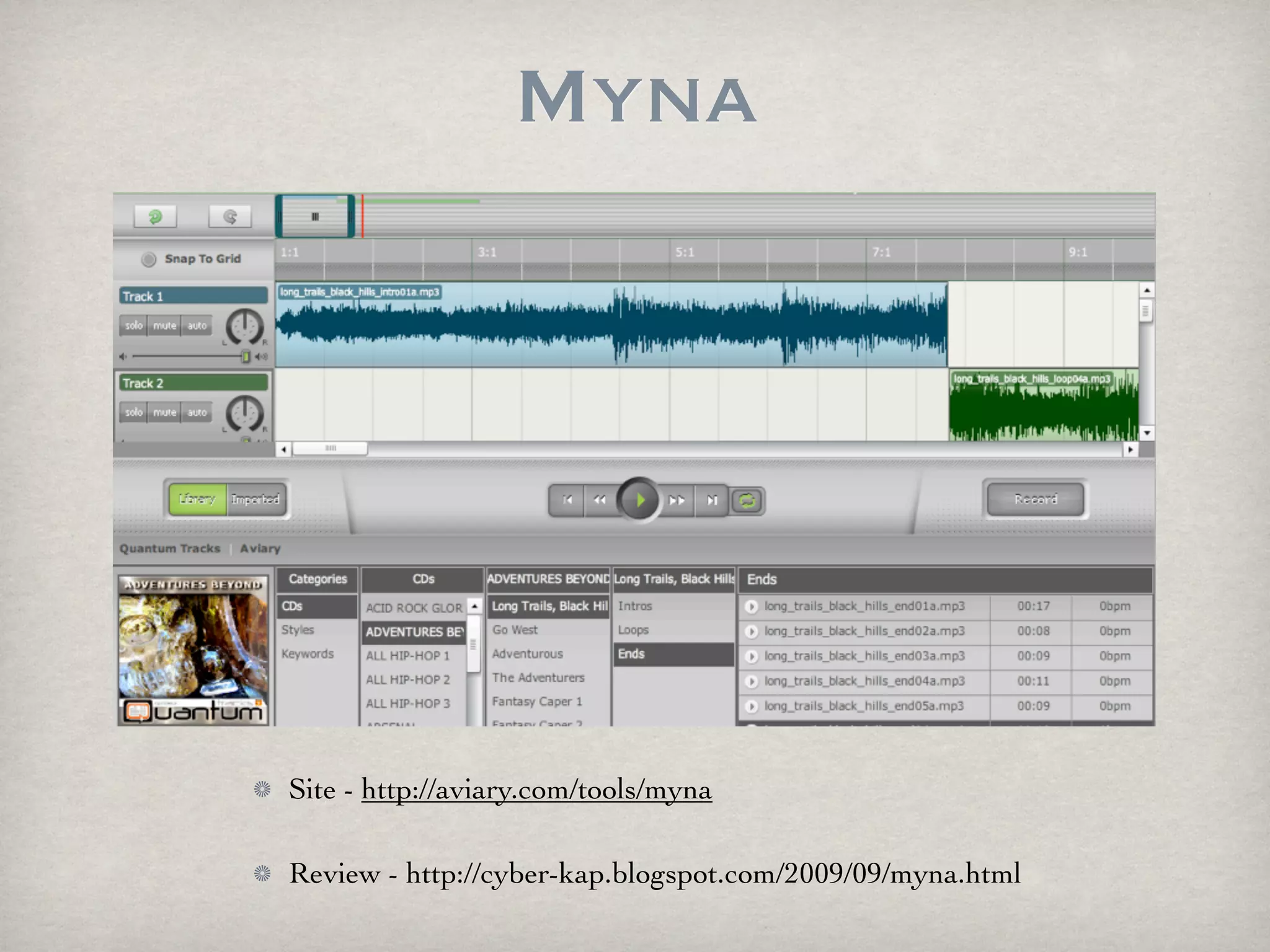Screen dimensions: 1270x952
Task: Click Track 1 loud volume speaker icon
Action: point(262,356)
